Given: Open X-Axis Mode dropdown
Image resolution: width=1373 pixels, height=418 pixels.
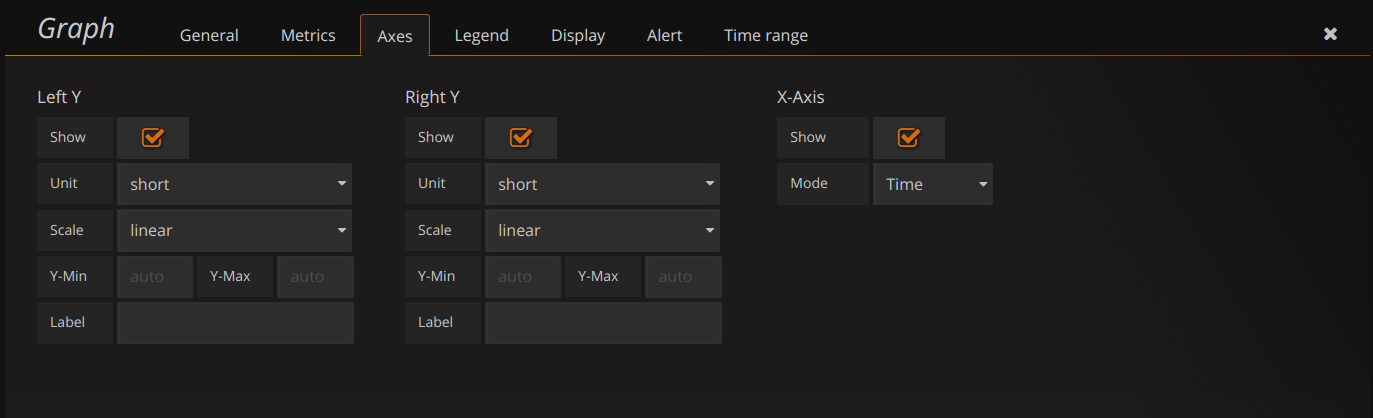Looking at the screenshot, I should [933, 184].
